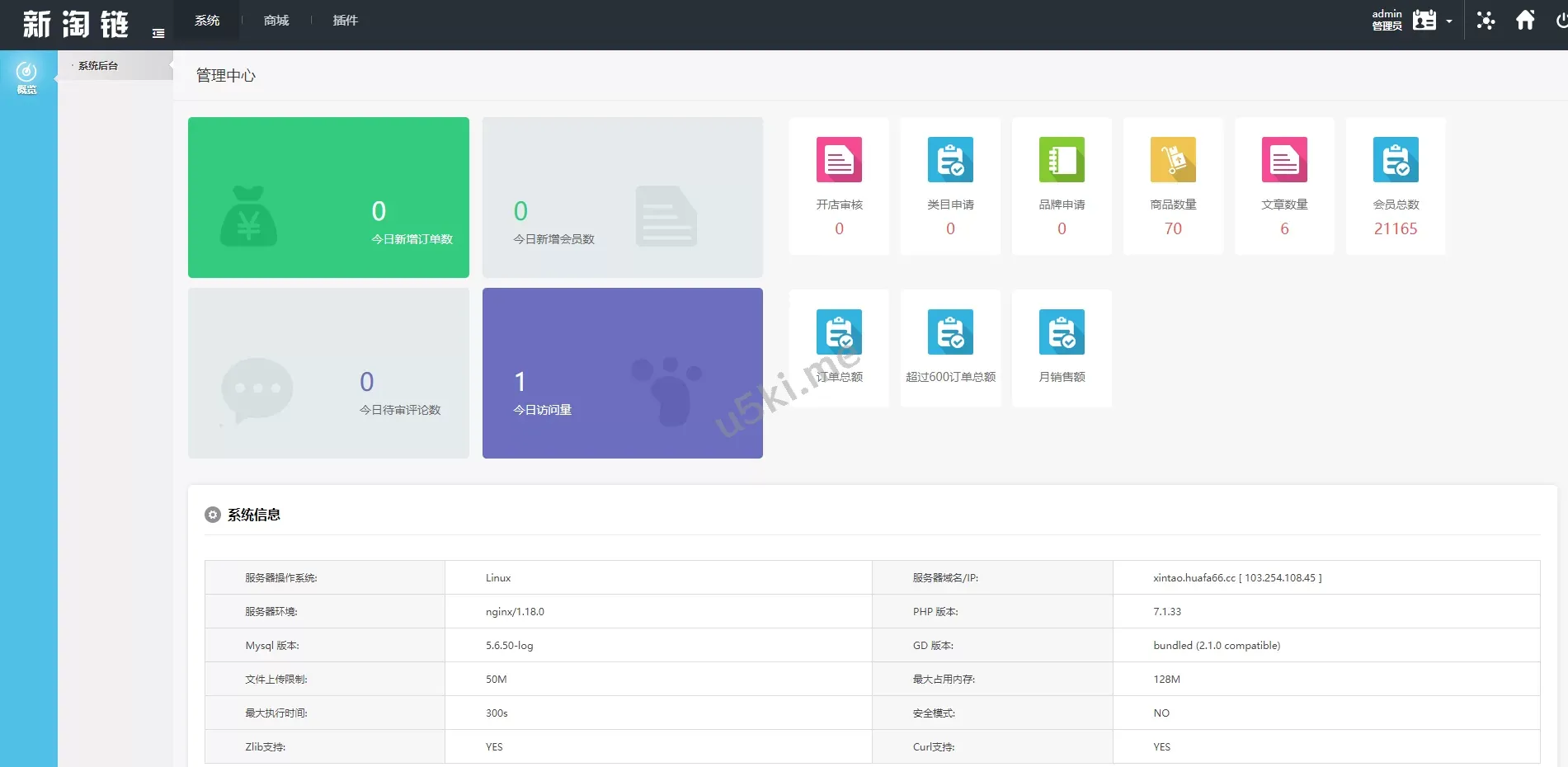
Task: Open the 类目申请 clipboard icon
Action: tap(950, 159)
